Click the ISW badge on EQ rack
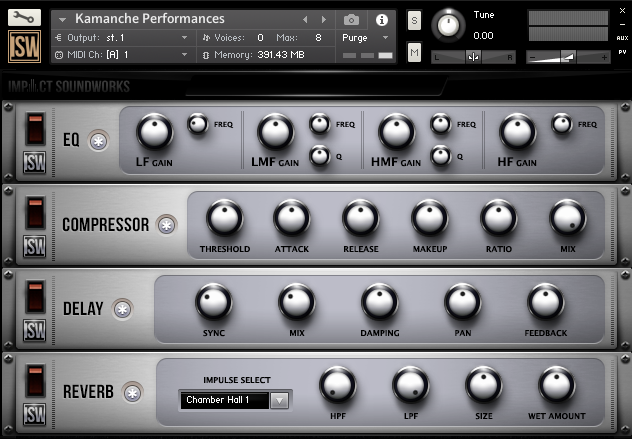Viewport: 632px width, 439px height. coord(34,162)
